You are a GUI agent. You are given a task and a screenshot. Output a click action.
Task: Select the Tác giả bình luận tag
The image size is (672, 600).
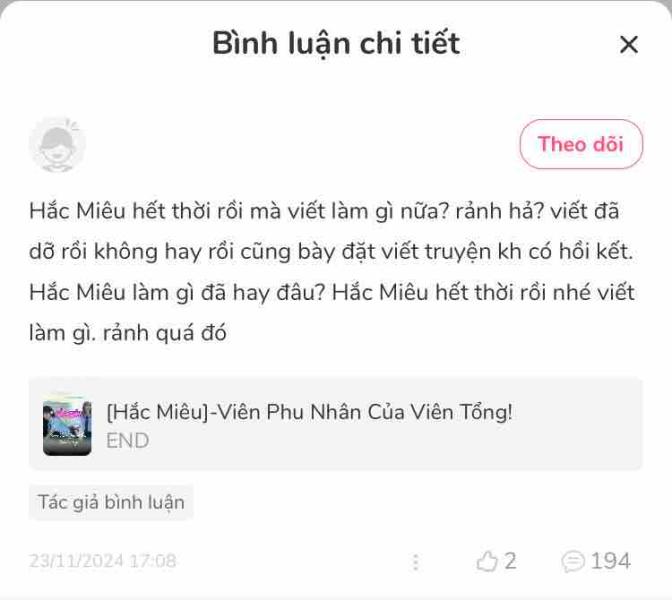[x=111, y=502]
